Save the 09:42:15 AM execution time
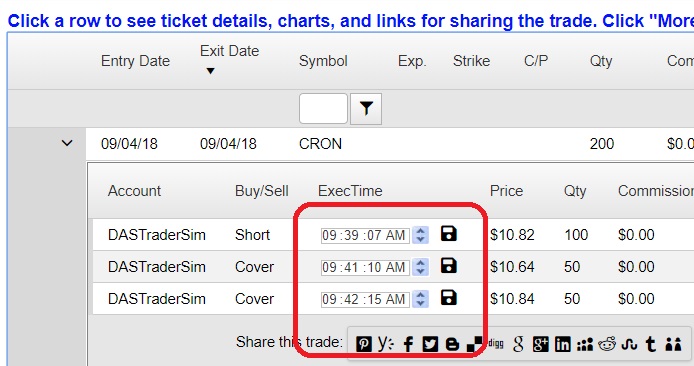694x366 pixels. [x=448, y=298]
